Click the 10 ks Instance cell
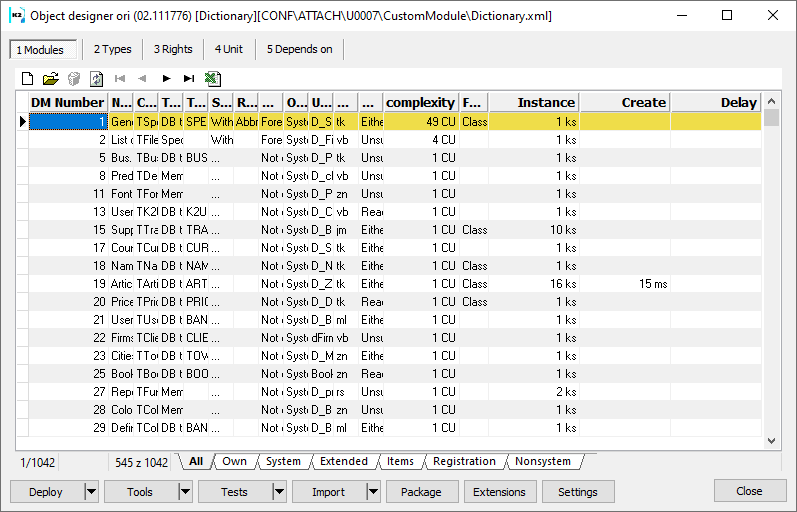This screenshot has height=512, width=797. pyautogui.click(x=534, y=230)
